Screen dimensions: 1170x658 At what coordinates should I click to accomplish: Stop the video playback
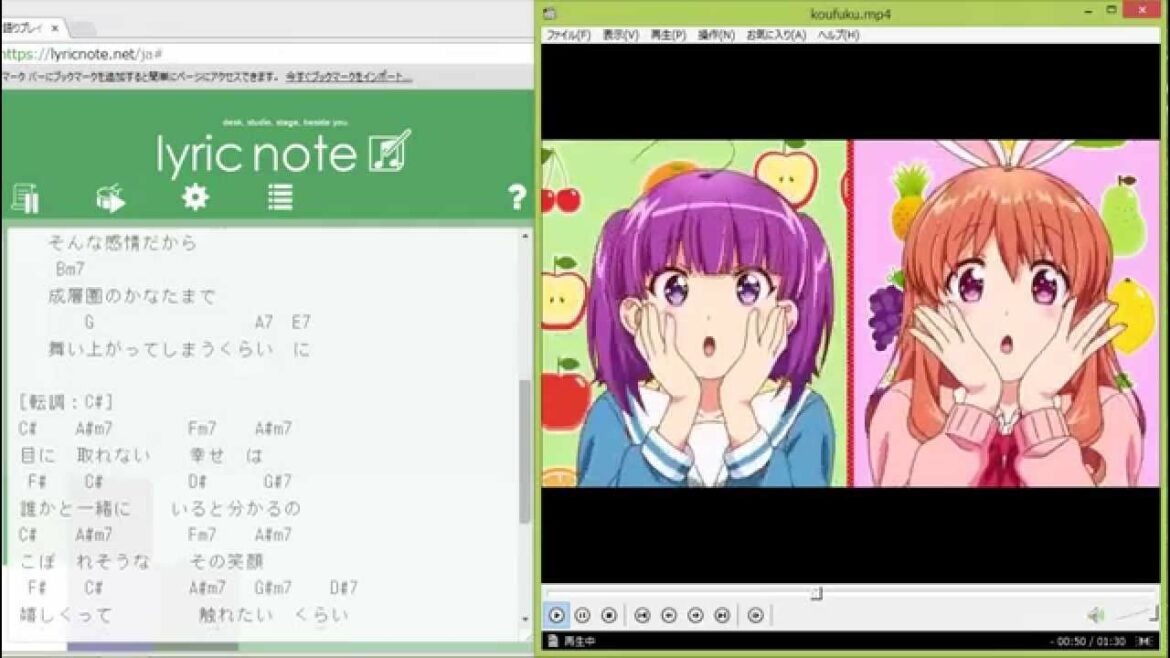pos(608,615)
